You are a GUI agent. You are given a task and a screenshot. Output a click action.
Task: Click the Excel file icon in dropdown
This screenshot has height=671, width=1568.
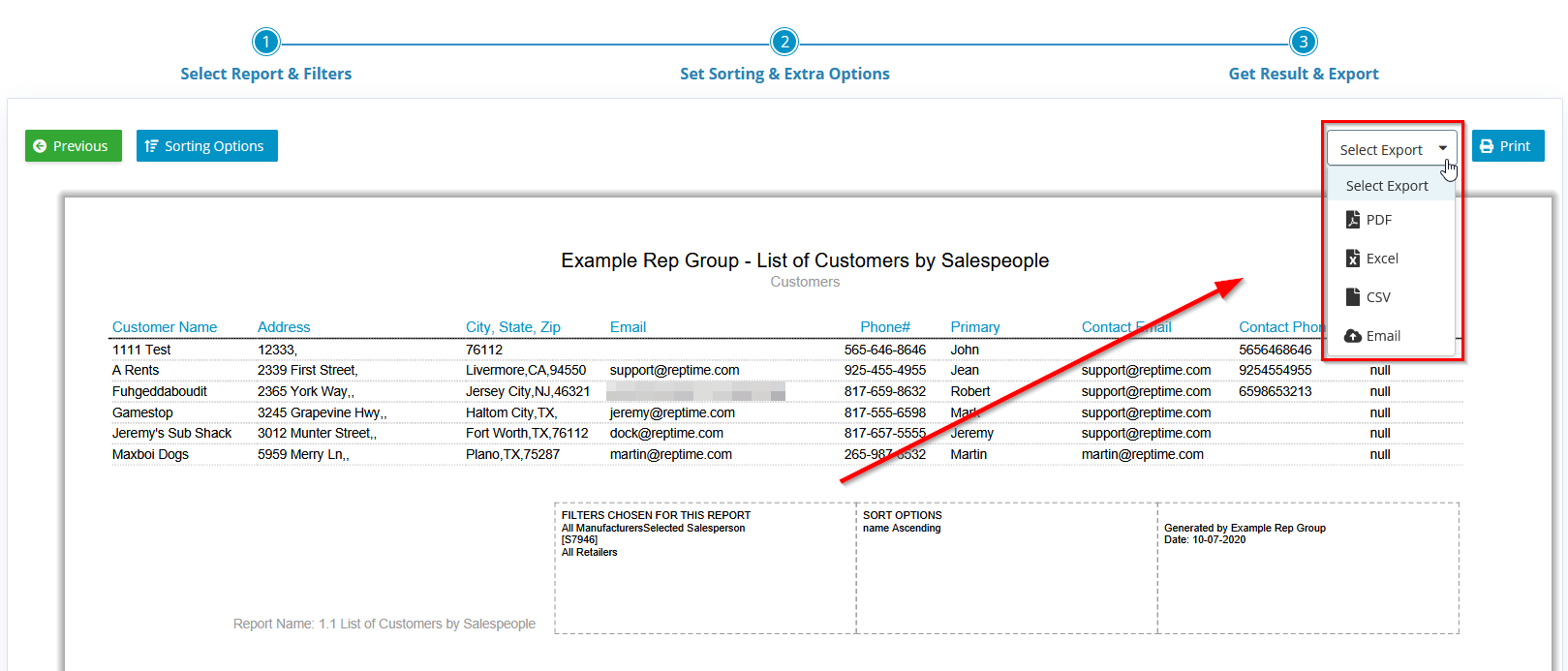pyautogui.click(x=1352, y=259)
